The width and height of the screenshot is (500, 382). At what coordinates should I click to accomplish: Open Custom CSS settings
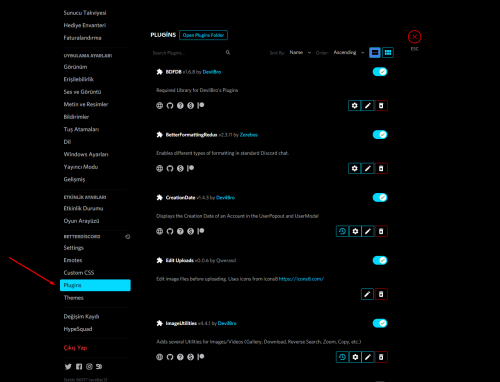point(95,273)
